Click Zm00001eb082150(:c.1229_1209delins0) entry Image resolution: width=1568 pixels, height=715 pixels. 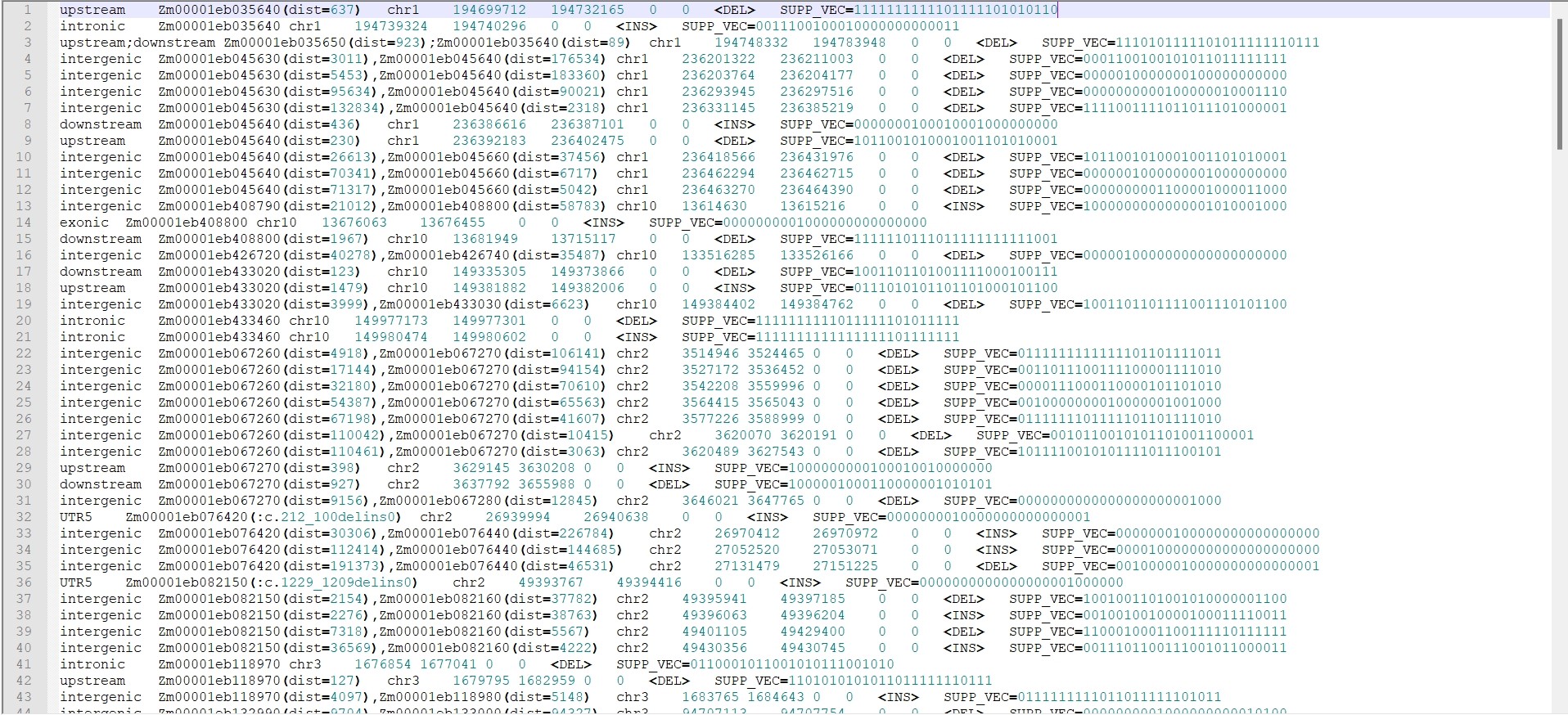273,582
